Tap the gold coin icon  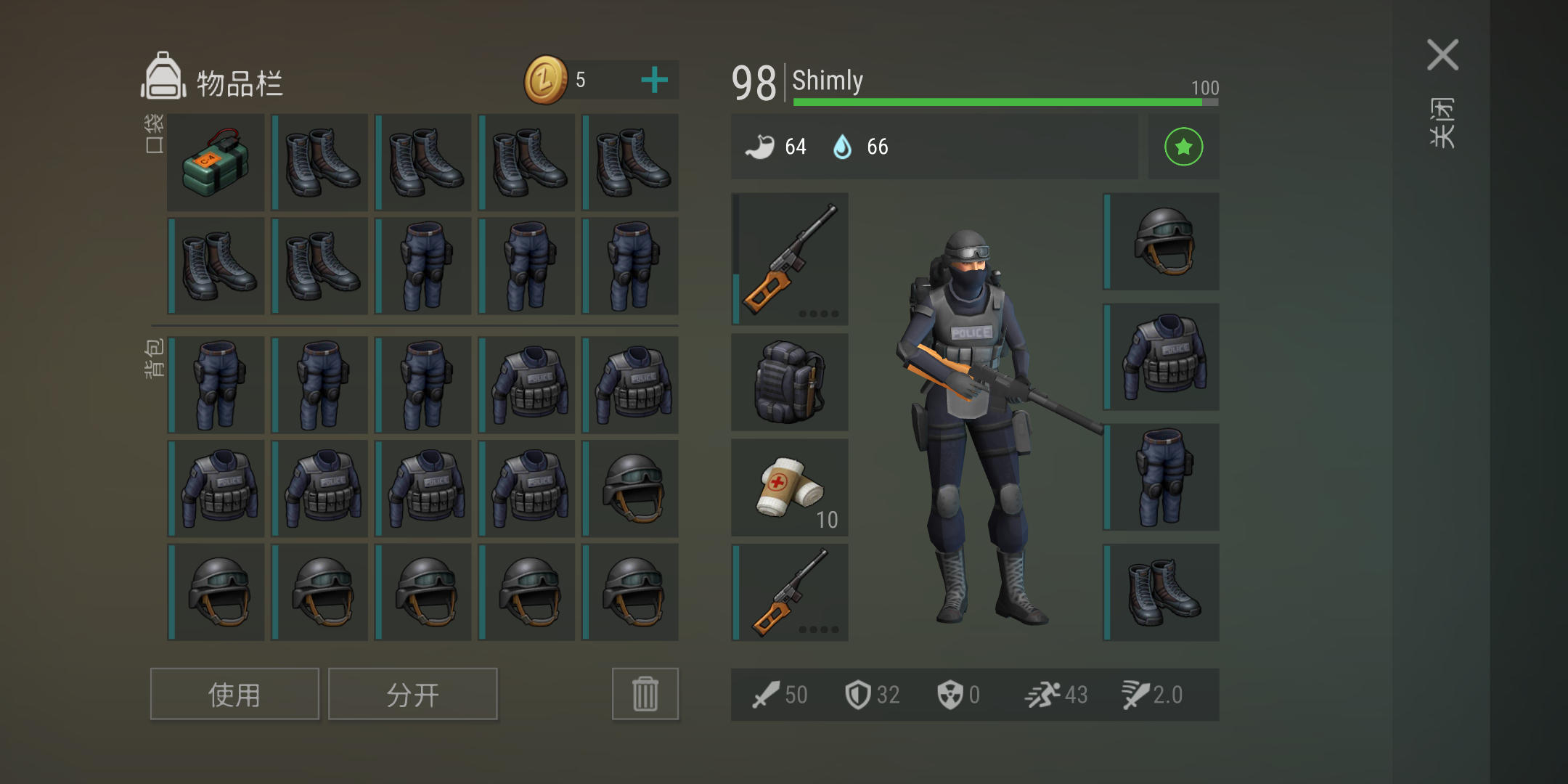[546, 80]
